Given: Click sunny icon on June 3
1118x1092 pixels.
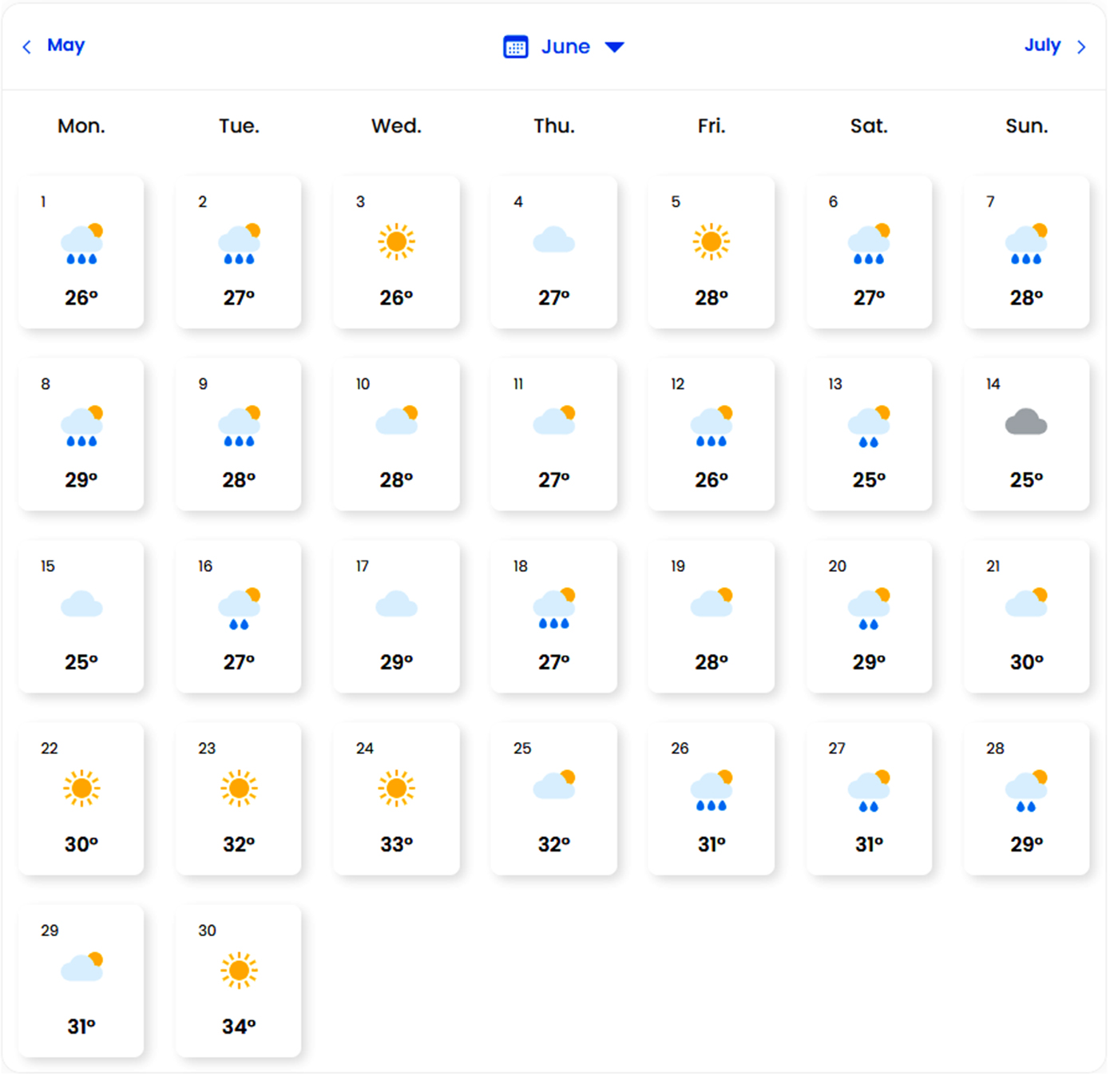Looking at the screenshot, I should click(x=396, y=242).
